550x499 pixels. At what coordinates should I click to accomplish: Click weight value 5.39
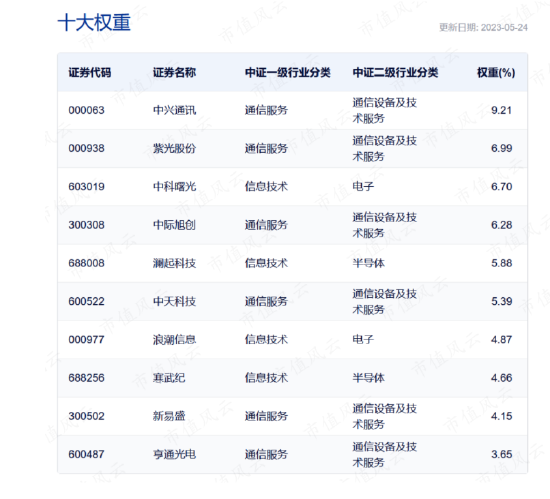point(502,301)
